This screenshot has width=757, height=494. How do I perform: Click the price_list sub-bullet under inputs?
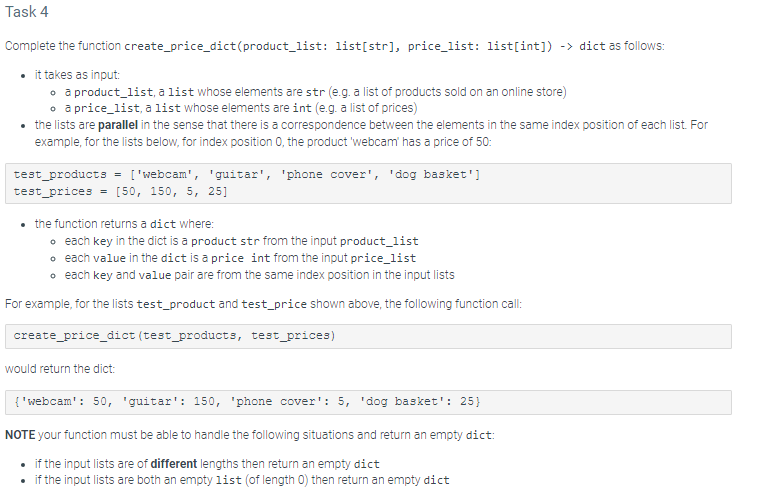point(241,108)
